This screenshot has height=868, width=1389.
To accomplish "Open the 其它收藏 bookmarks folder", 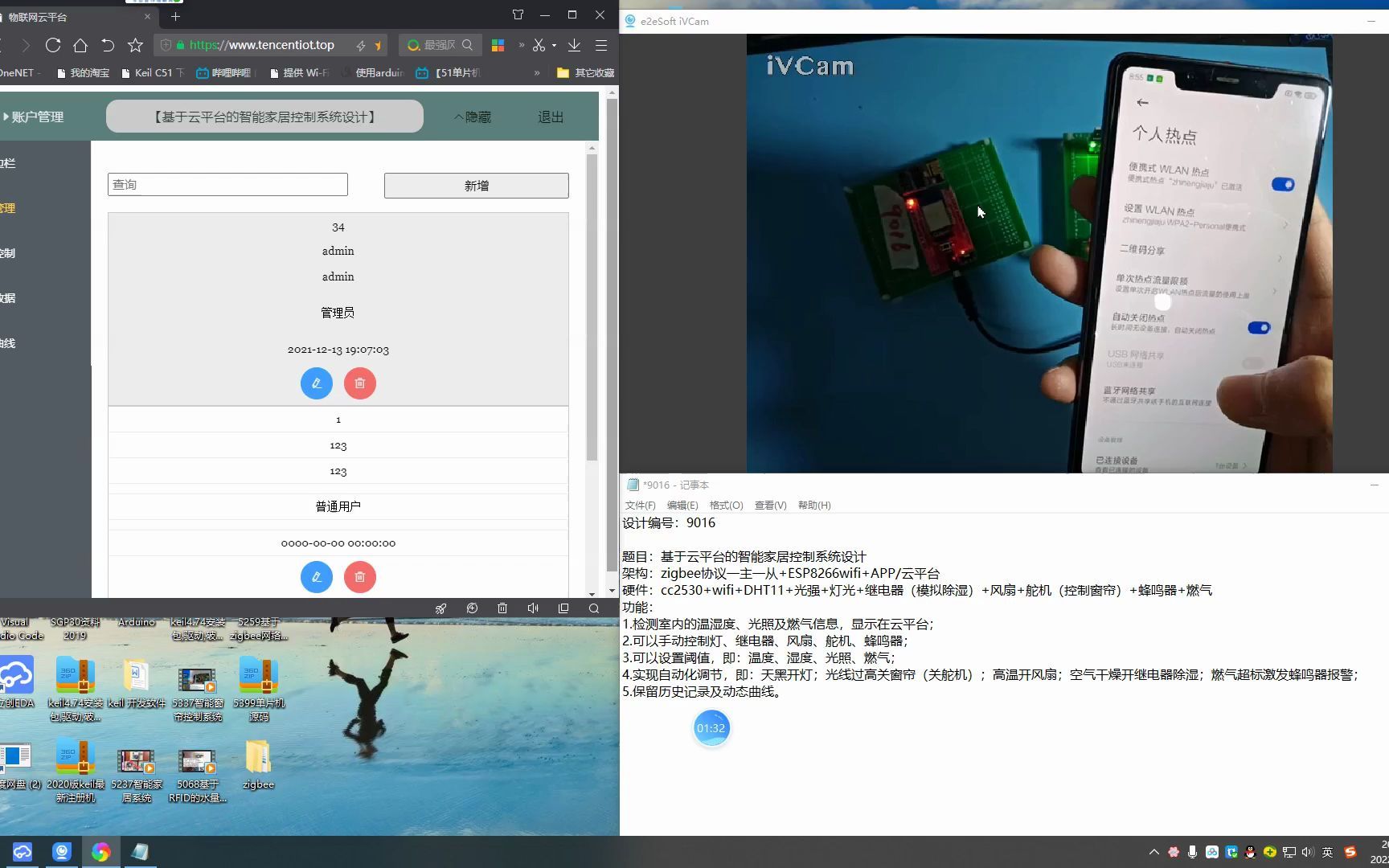I will pyautogui.click(x=586, y=73).
